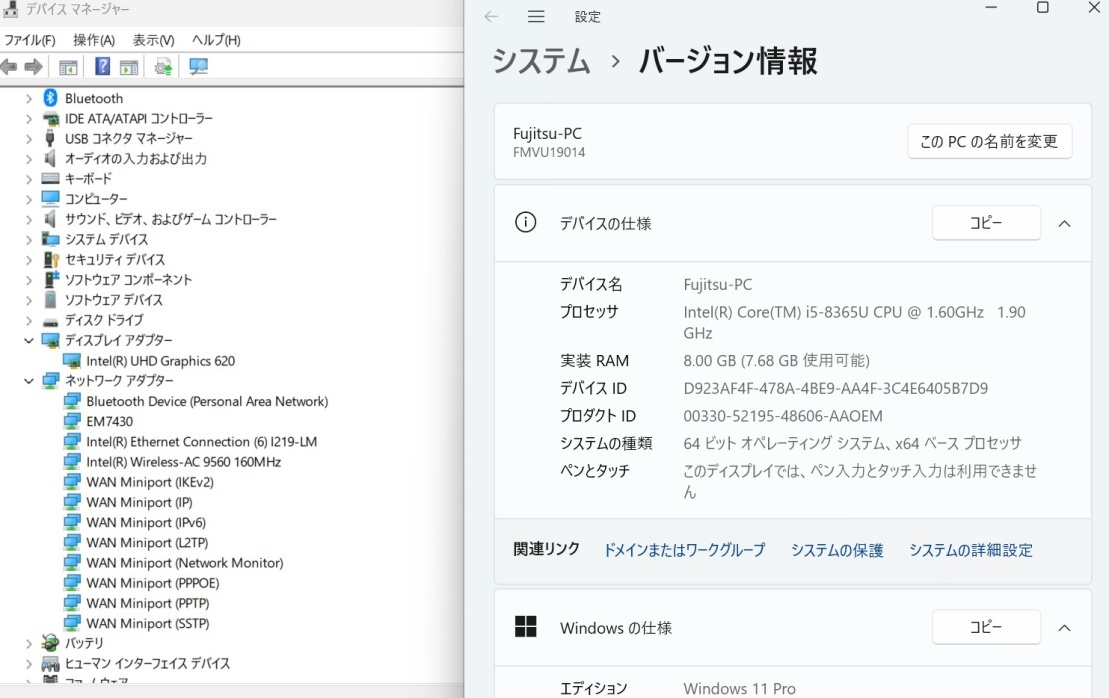
Task: Select WAN Miniport (PPTP)
Action: coord(148,603)
